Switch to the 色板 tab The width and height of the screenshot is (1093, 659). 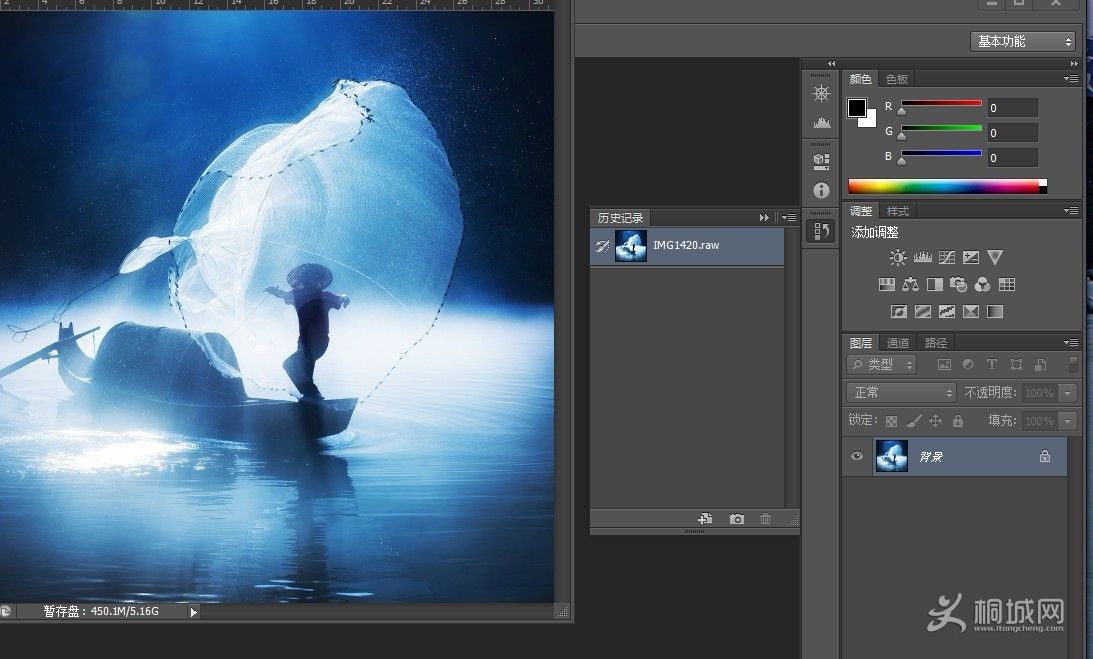click(x=897, y=79)
